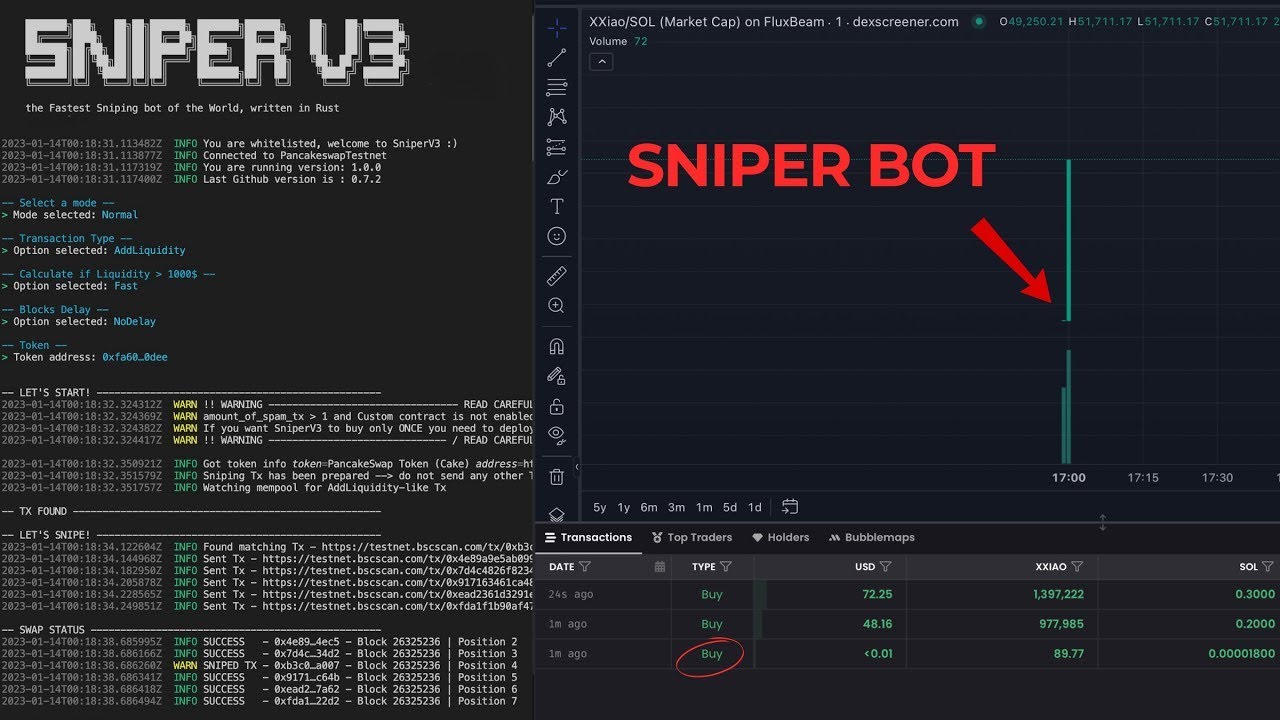Switch to the Transactions tab

[x=588, y=537]
